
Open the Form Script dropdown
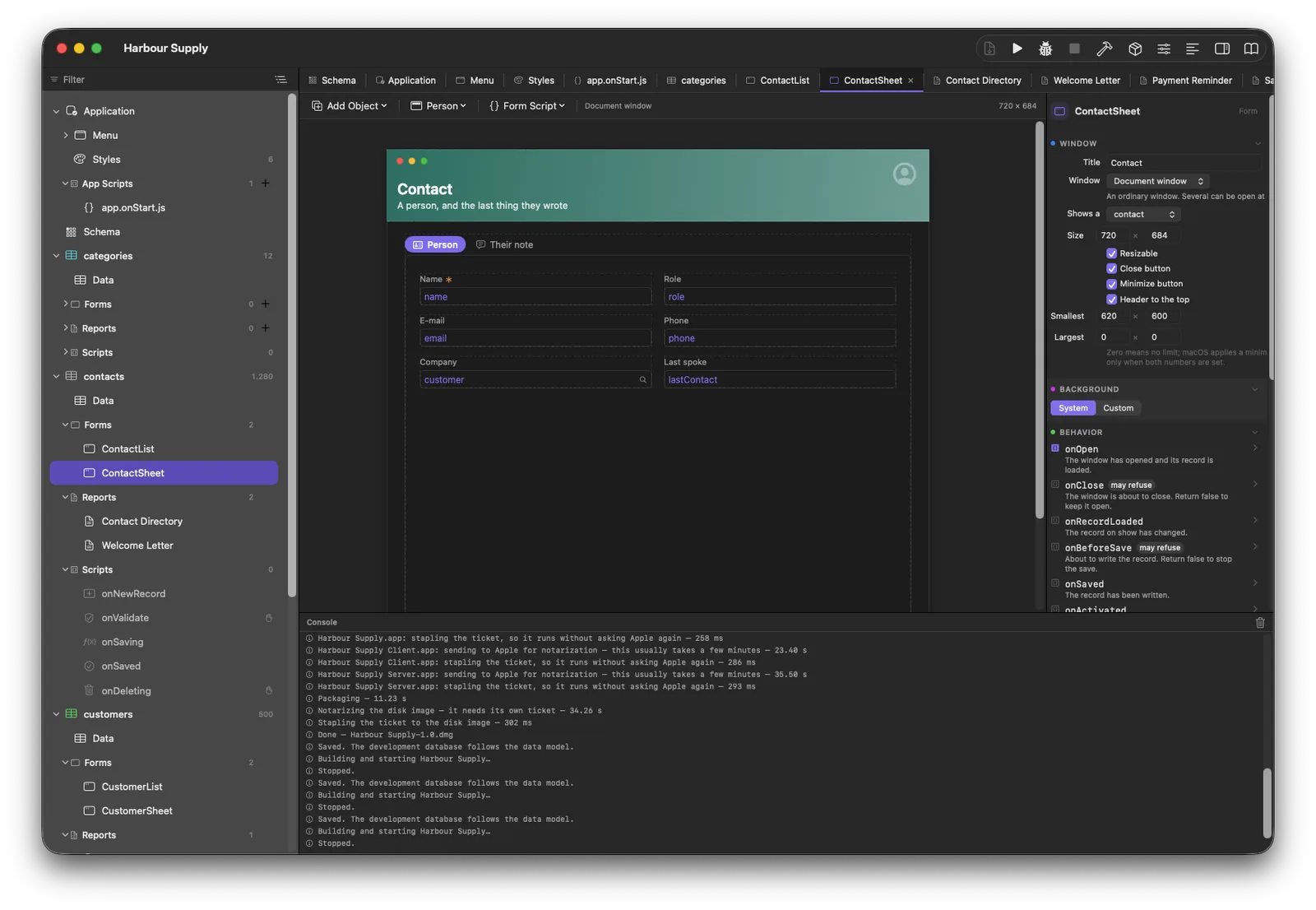click(527, 106)
